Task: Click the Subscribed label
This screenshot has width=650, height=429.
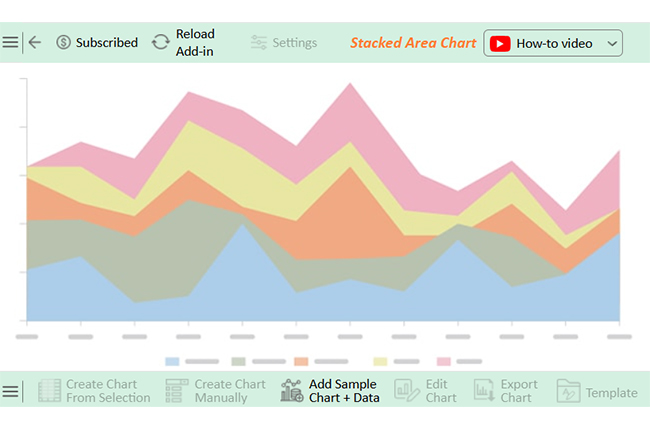Action: (107, 43)
